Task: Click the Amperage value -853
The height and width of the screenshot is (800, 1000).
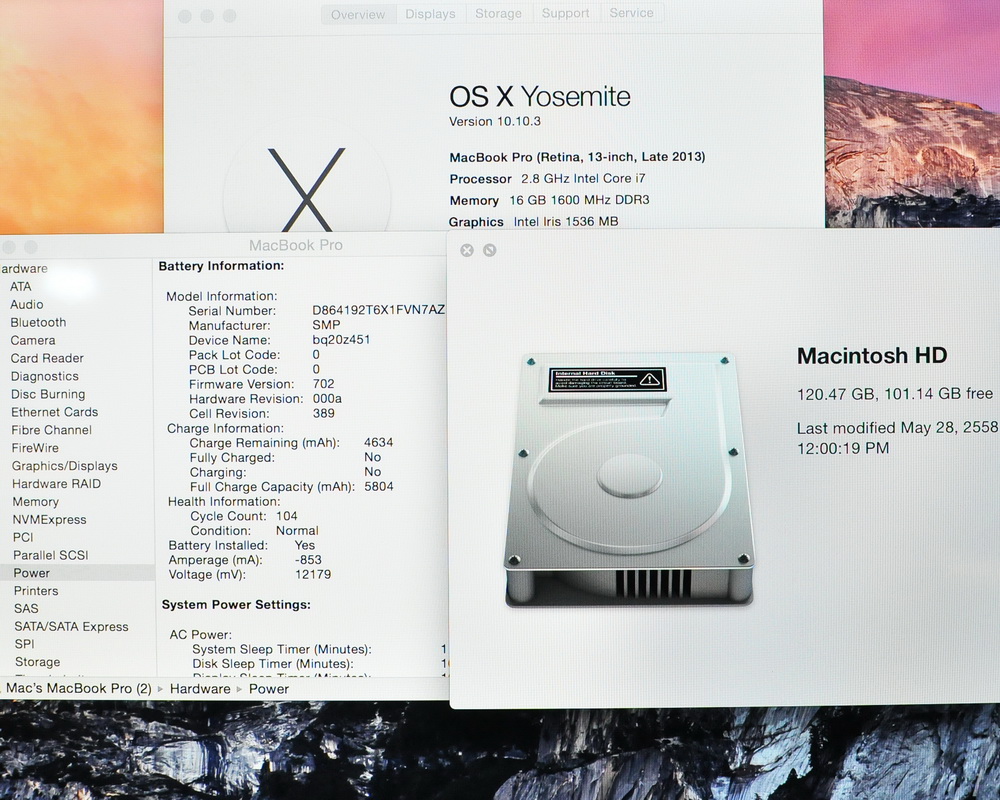Action: click(308, 559)
